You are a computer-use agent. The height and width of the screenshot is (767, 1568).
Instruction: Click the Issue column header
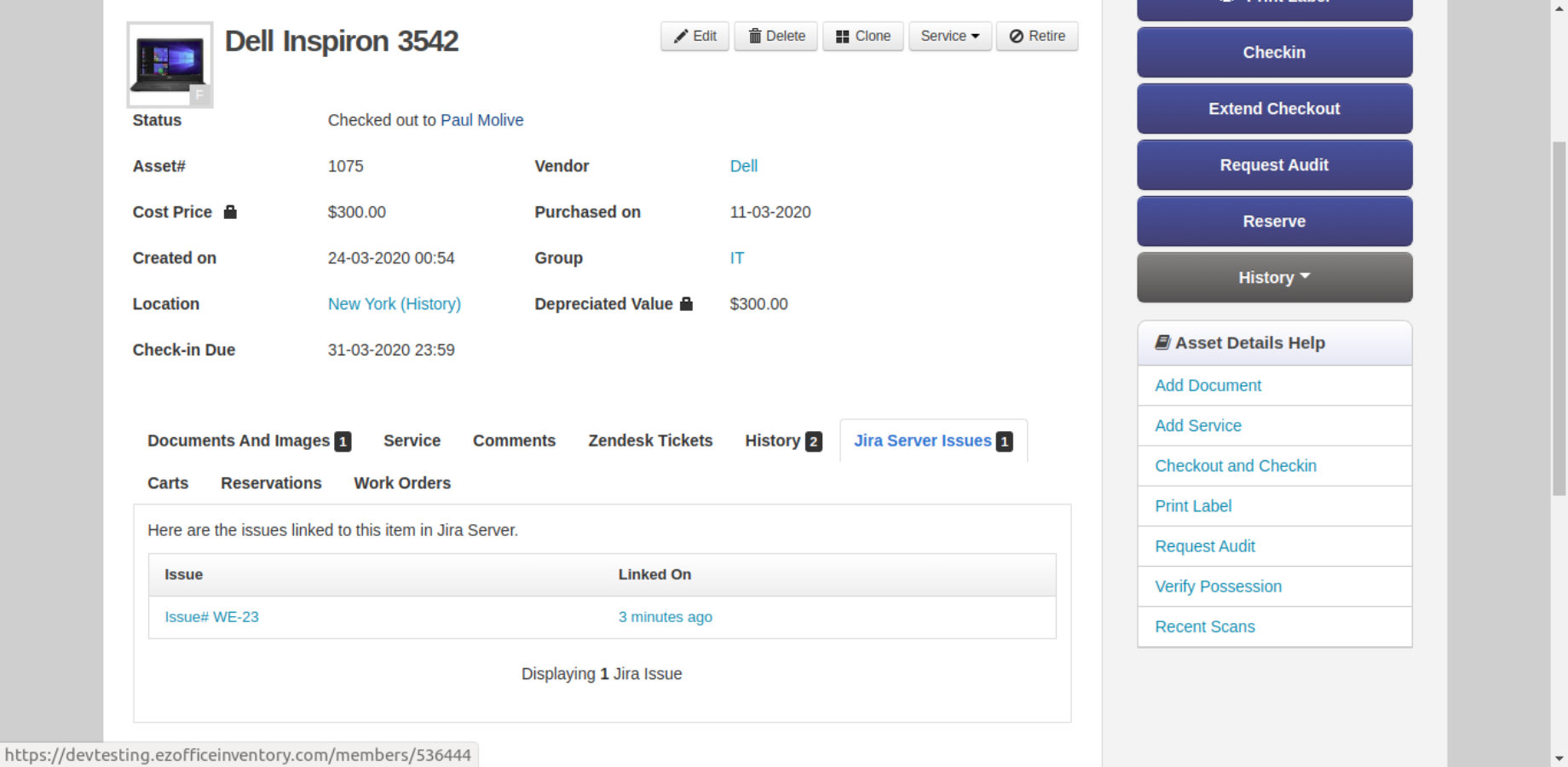(184, 574)
